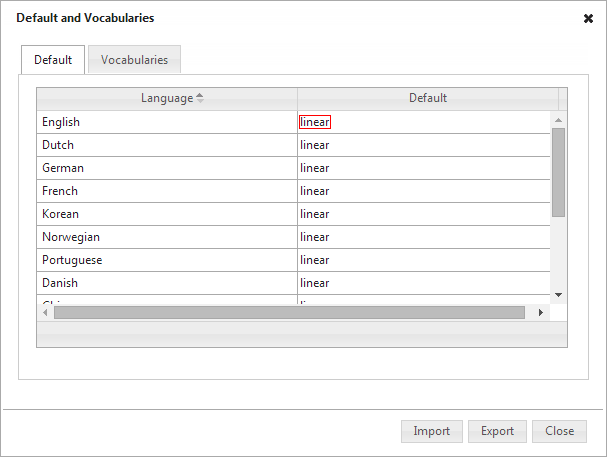Image resolution: width=607 pixels, height=457 pixels.
Task: Select the Default tab
Action: click(53, 60)
